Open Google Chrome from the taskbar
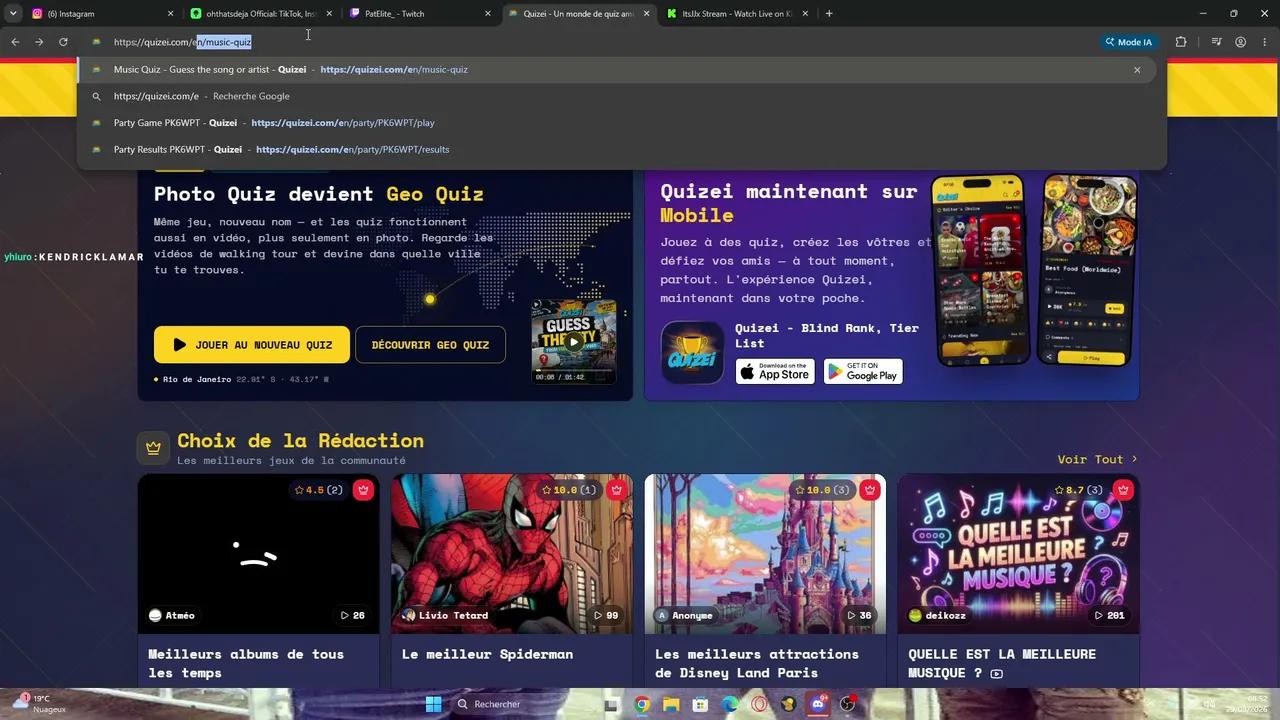The width and height of the screenshot is (1280, 720). coord(642,704)
